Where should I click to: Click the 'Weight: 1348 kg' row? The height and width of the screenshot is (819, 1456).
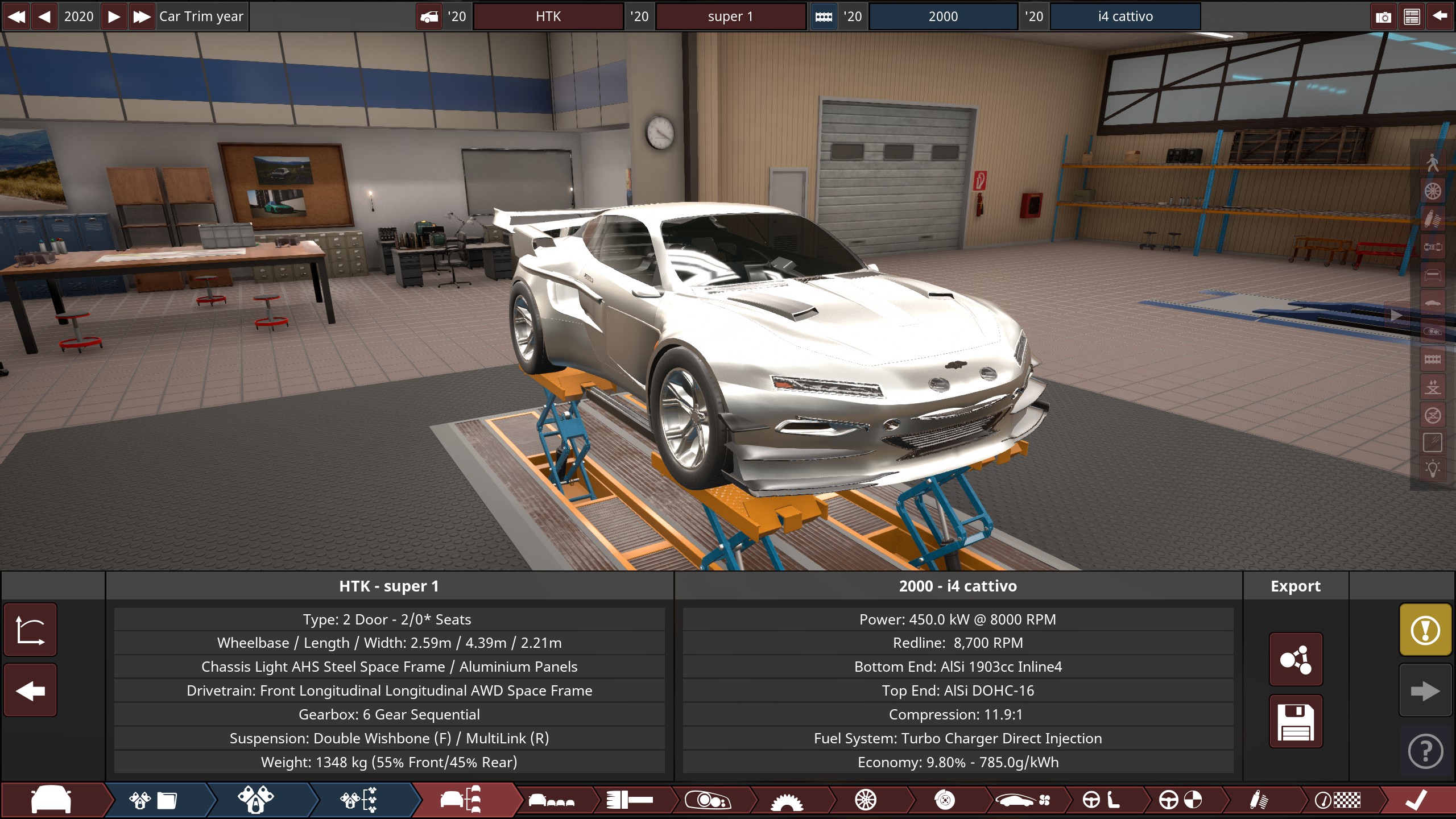[x=389, y=762]
